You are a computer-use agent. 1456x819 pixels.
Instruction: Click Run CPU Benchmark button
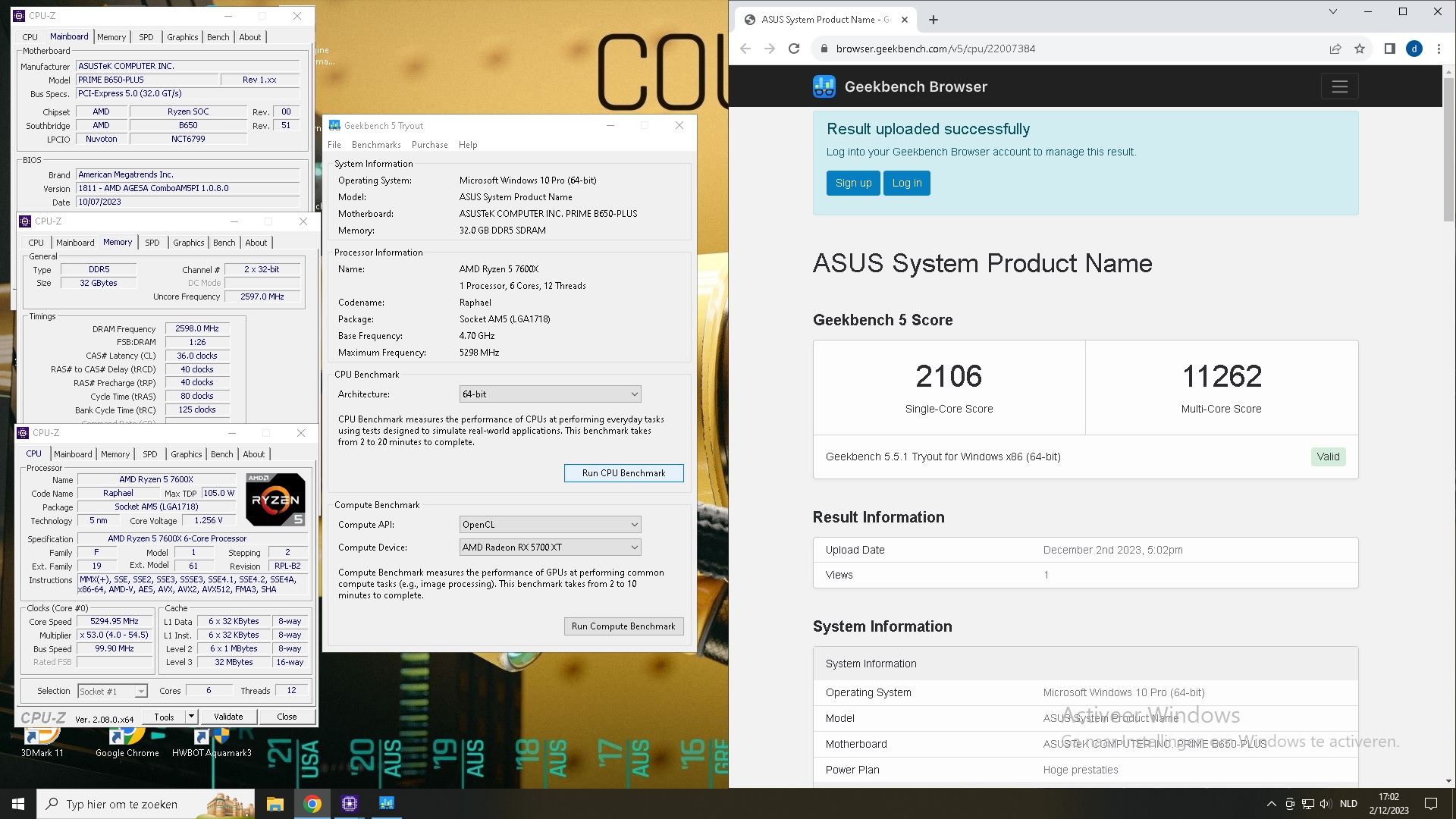623,473
